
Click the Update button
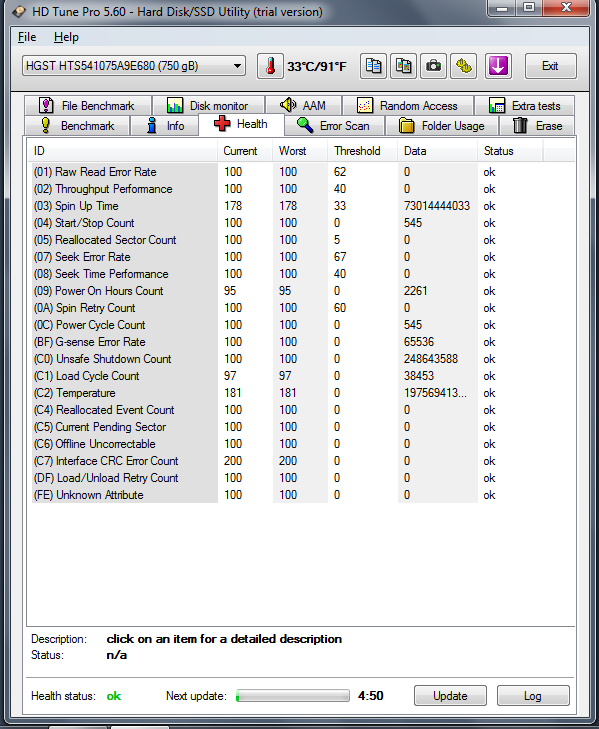pos(450,696)
